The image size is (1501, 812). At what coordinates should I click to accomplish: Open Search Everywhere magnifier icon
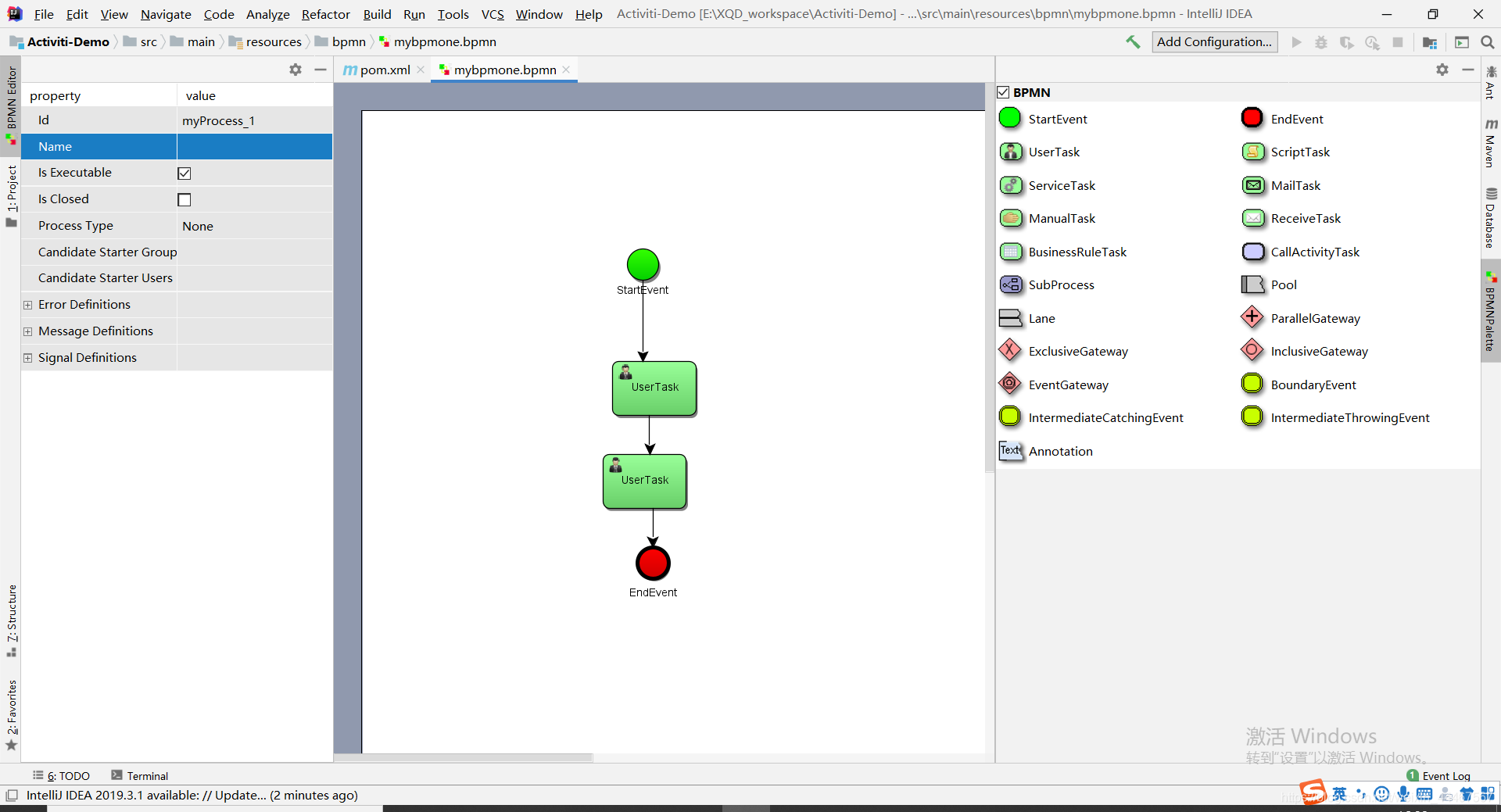[1487, 42]
